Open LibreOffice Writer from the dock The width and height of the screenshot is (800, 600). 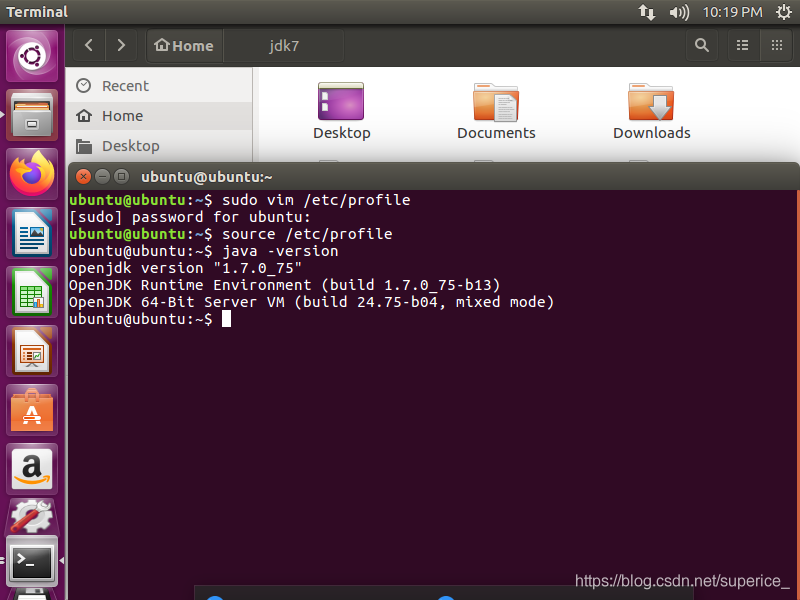point(32,233)
